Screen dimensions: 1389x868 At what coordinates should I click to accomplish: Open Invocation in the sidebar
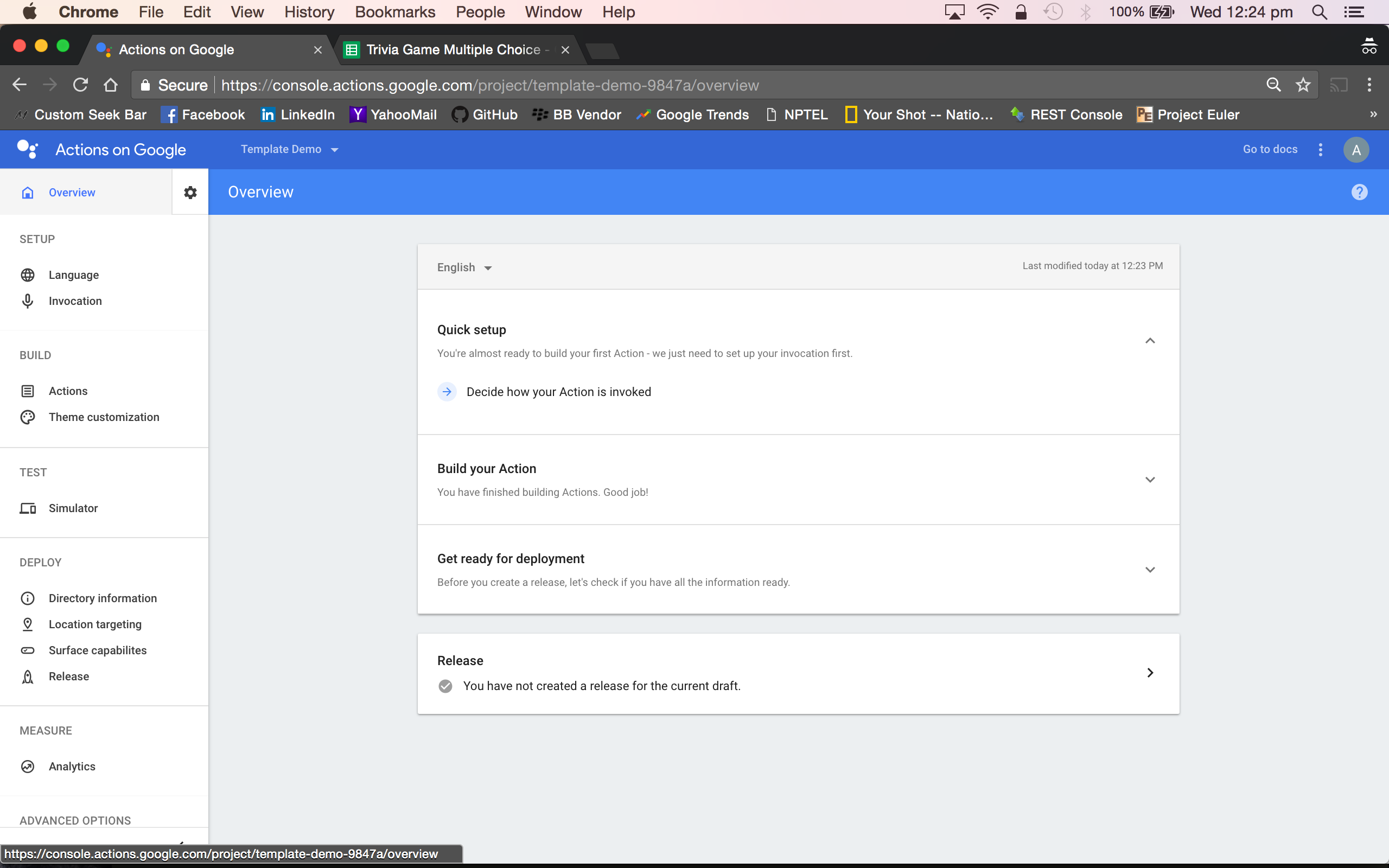pyautogui.click(x=75, y=301)
